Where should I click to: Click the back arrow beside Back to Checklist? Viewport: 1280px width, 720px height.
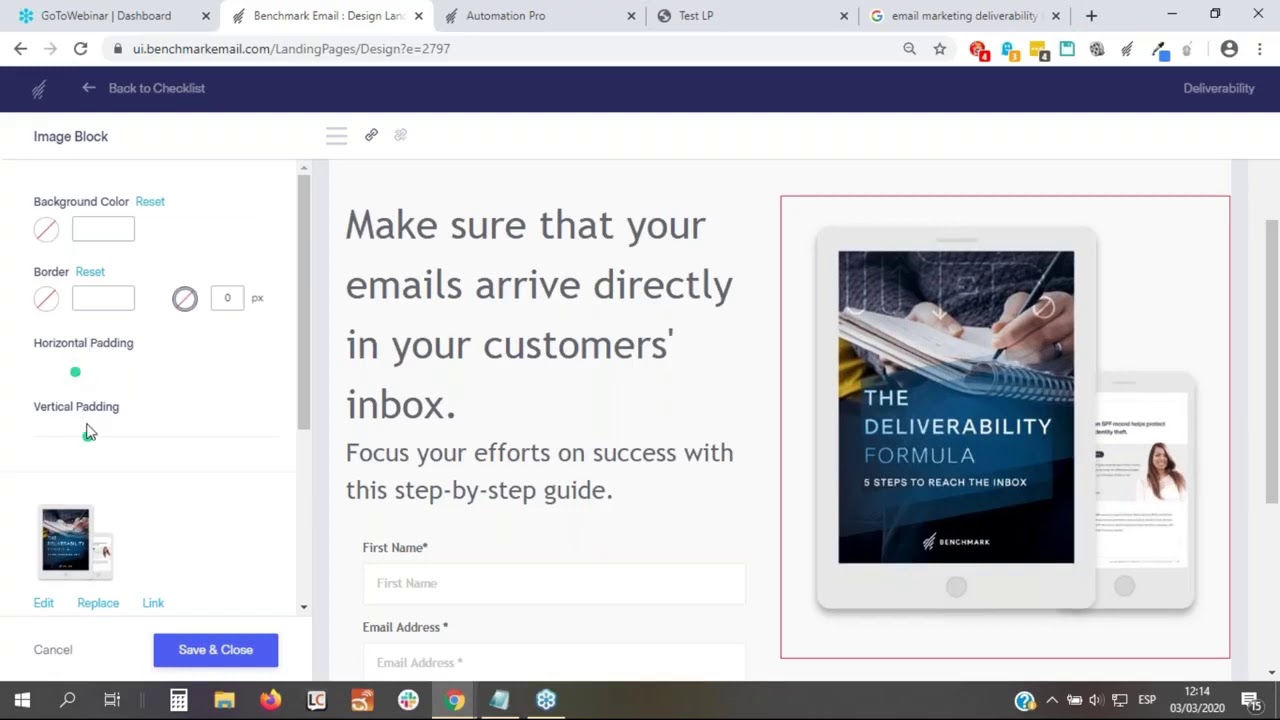[x=89, y=88]
